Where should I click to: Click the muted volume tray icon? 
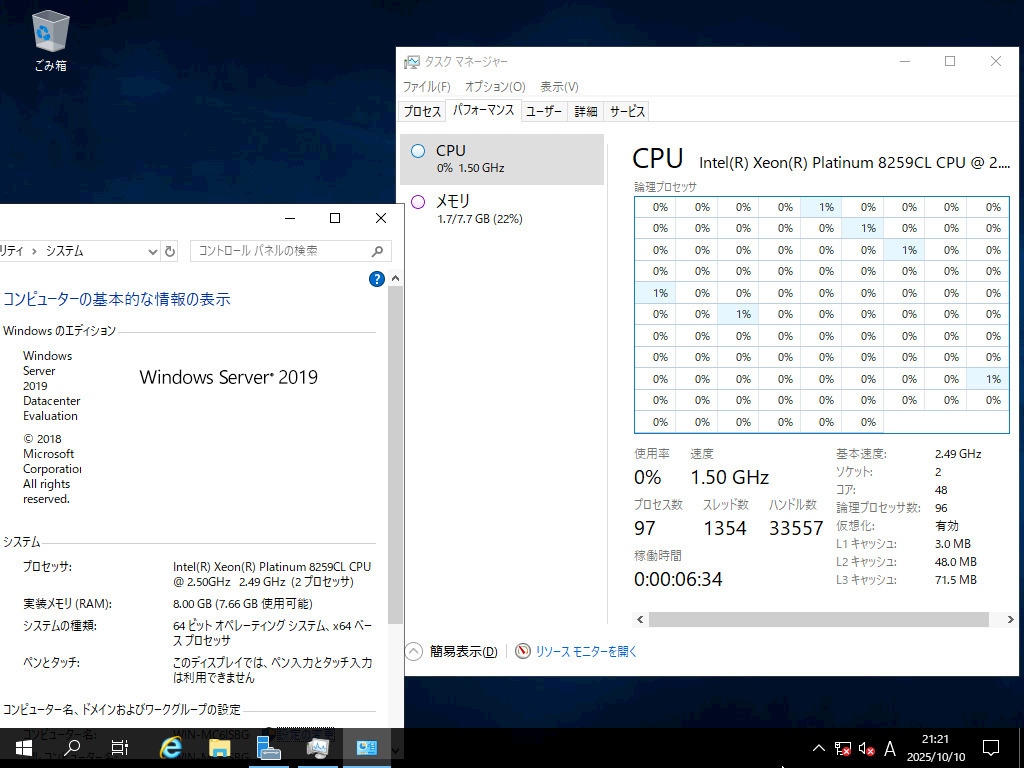click(866, 748)
